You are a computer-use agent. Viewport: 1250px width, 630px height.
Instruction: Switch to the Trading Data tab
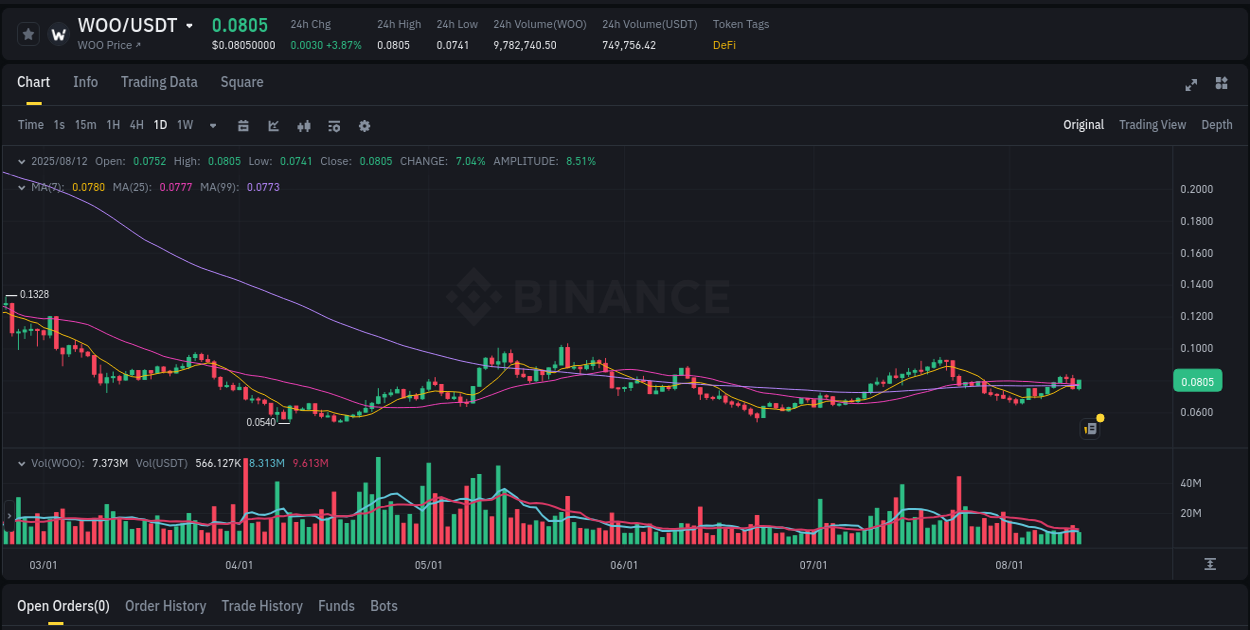click(x=159, y=82)
